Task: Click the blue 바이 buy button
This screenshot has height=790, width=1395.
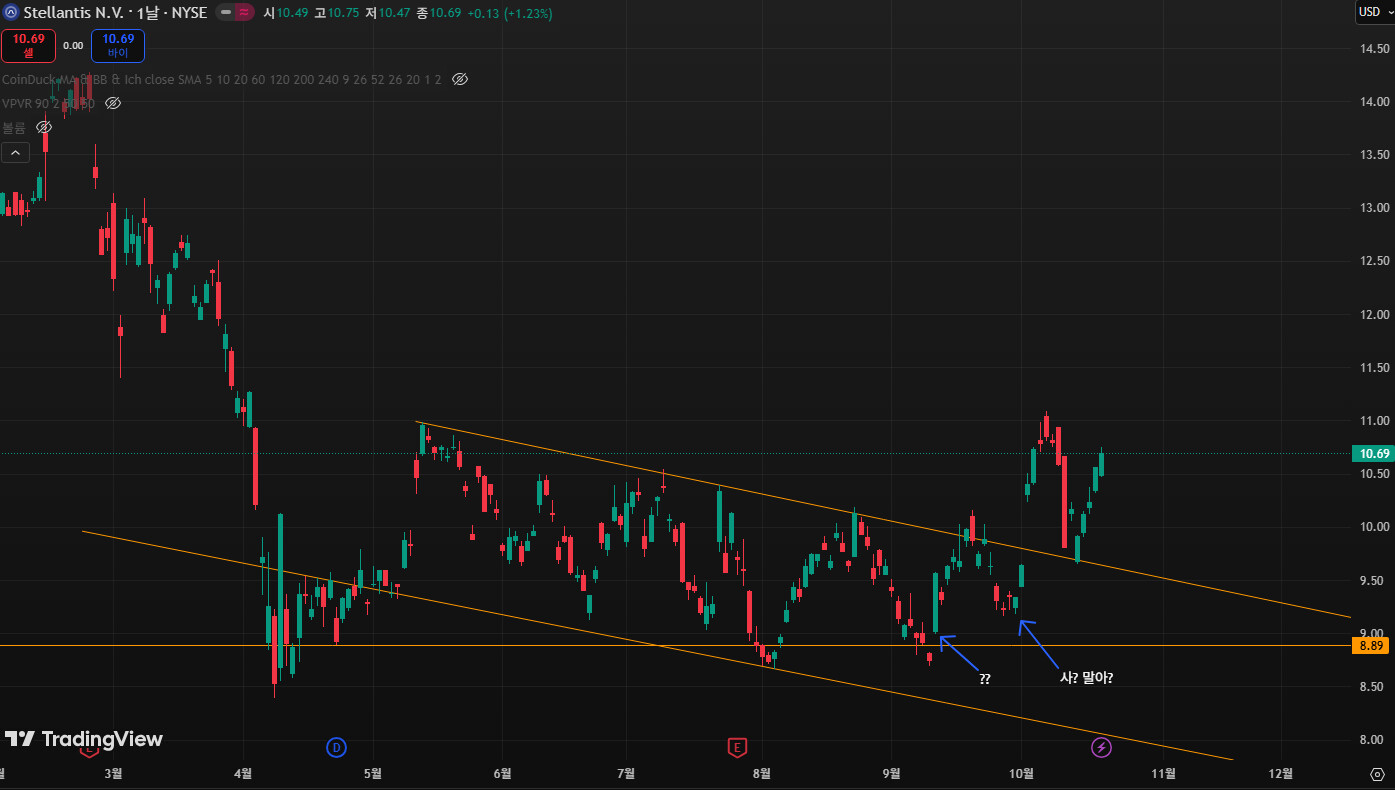Action: click(118, 46)
